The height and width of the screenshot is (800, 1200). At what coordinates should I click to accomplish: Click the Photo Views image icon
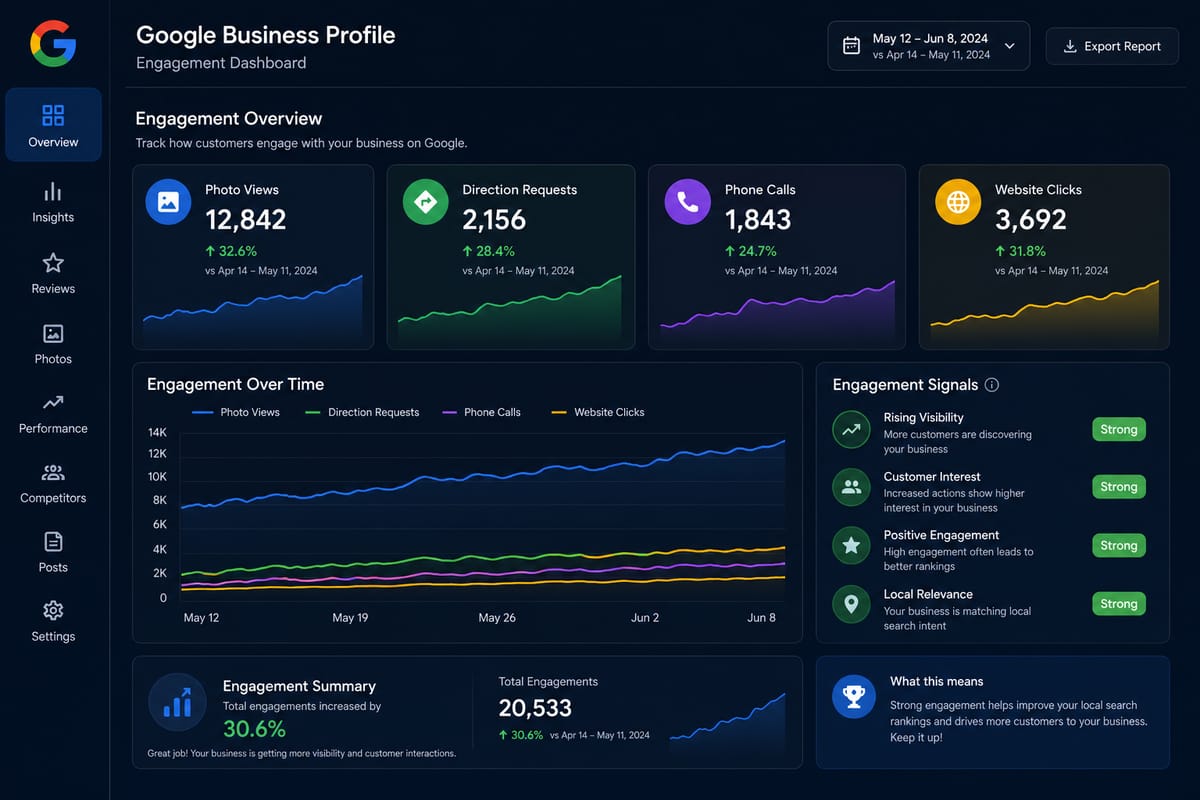point(168,202)
